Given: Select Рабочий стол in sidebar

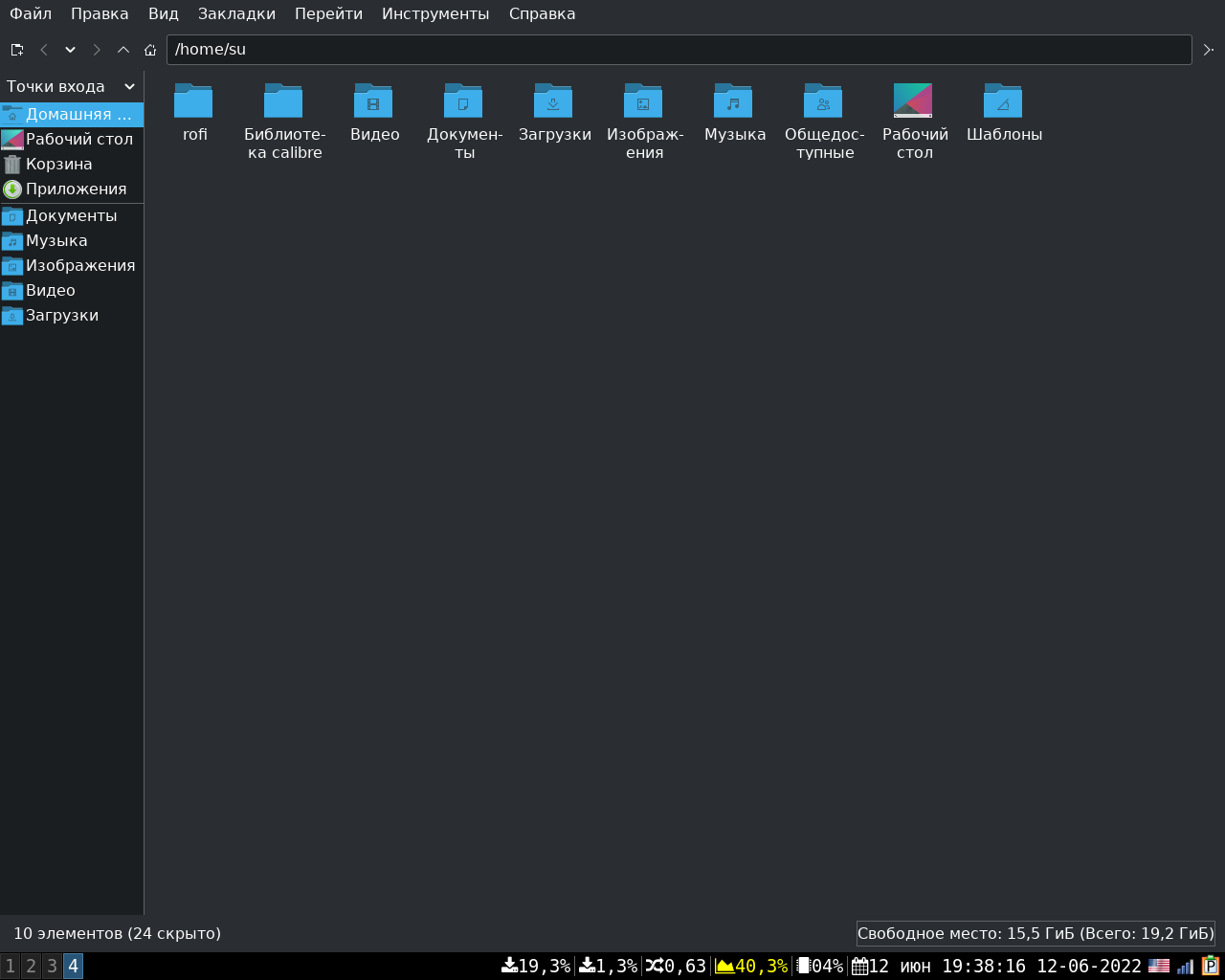Looking at the screenshot, I should pyautogui.click(x=72, y=140).
